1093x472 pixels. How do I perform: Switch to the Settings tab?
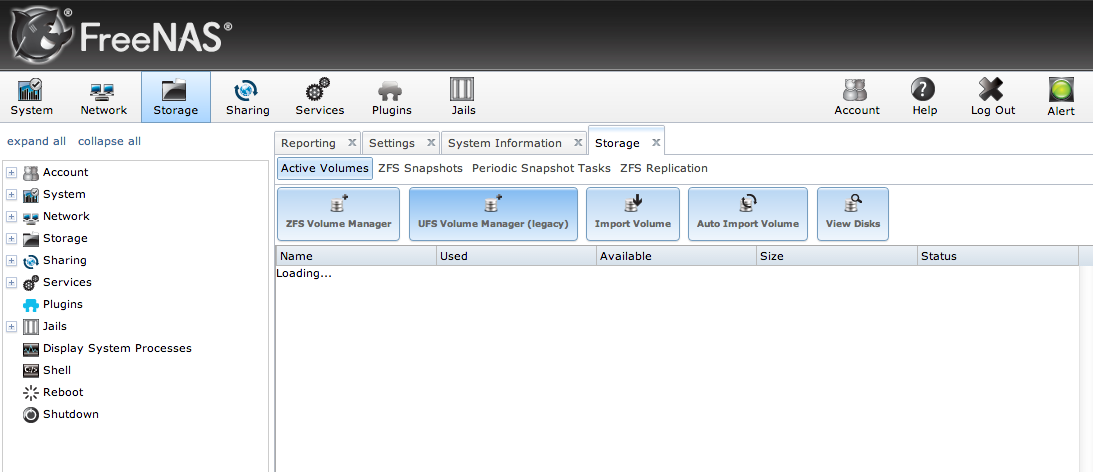(392, 143)
